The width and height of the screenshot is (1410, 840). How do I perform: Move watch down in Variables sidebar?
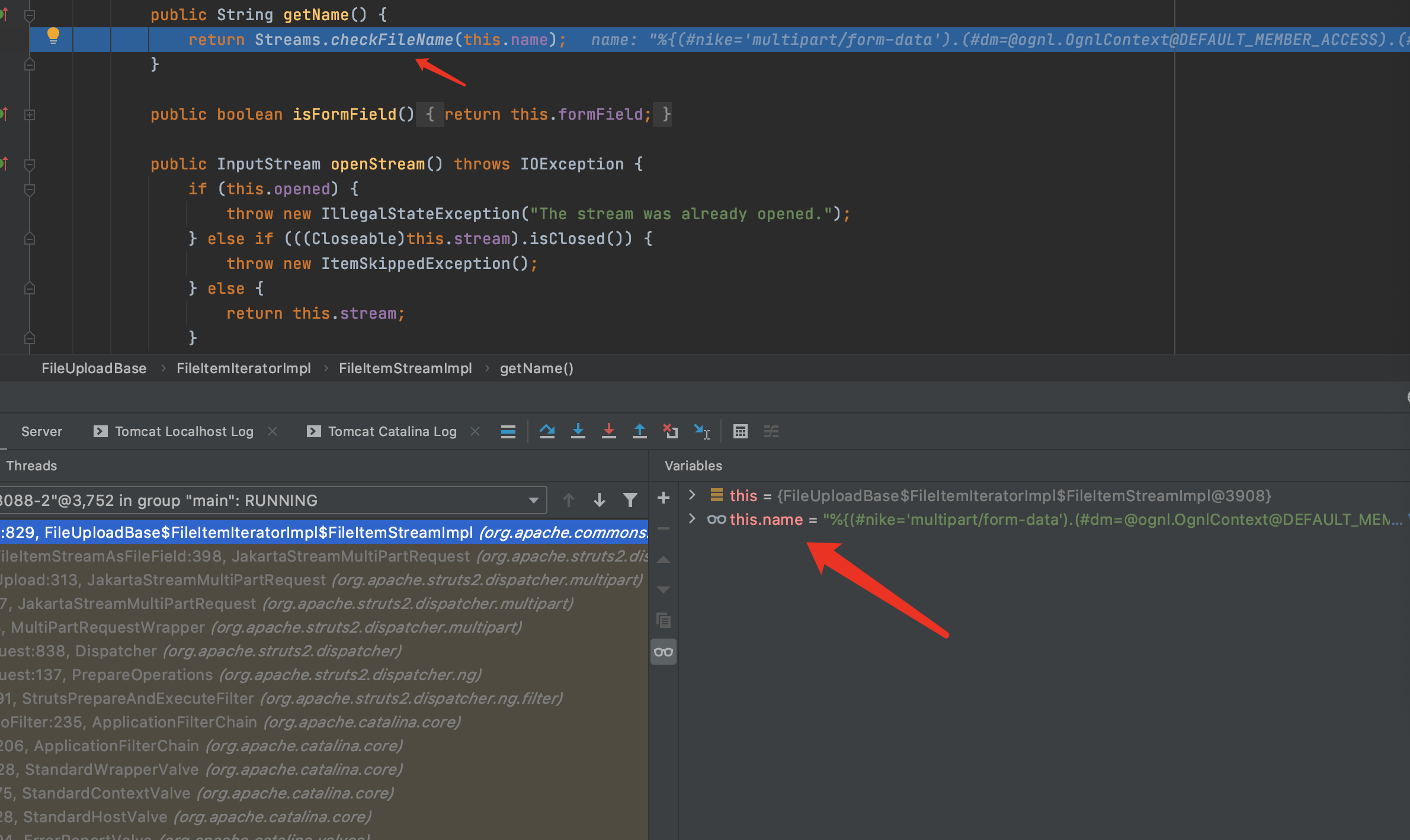[664, 590]
